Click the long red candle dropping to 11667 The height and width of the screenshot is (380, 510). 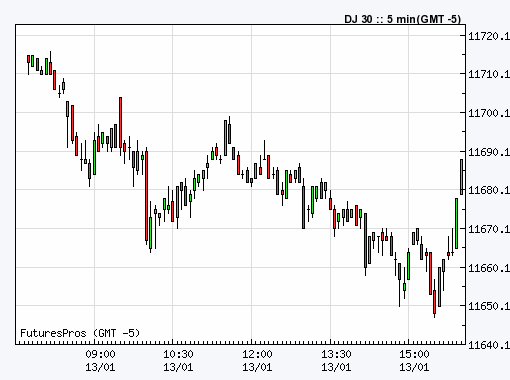point(146,196)
